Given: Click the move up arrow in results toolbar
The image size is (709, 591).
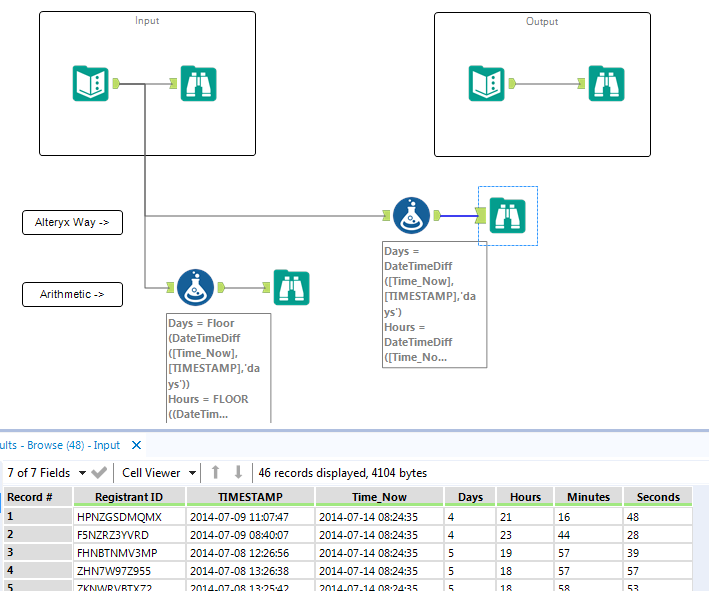Looking at the screenshot, I should 215,472.
